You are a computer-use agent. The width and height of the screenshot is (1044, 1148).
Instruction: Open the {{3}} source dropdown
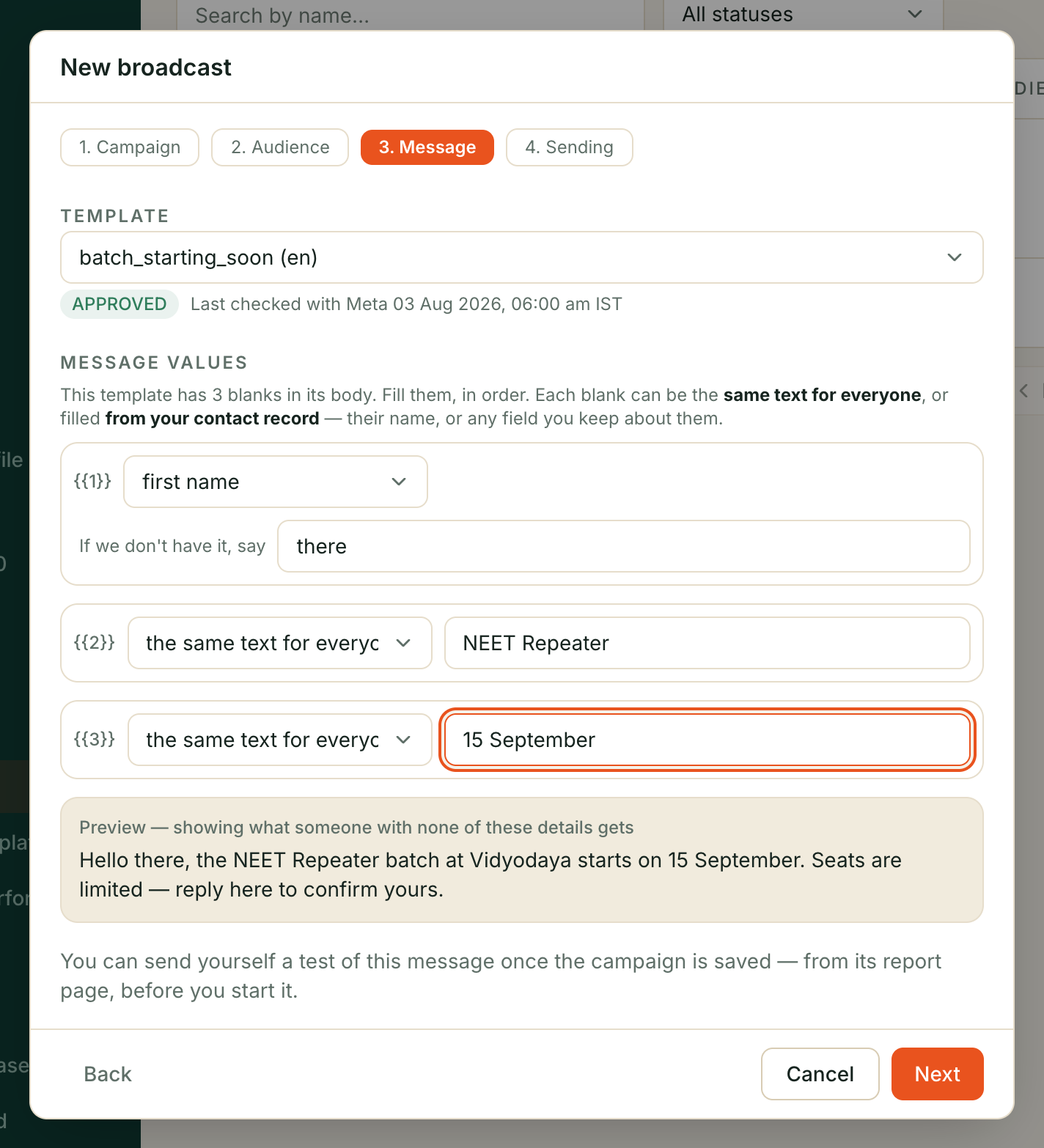pyautogui.click(x=280, y=740)
